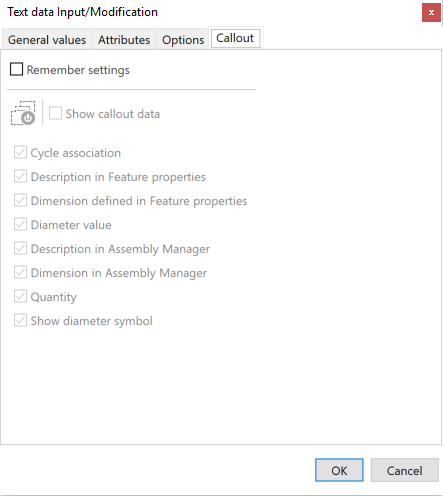
Task: Enable the Remember settings checkbox
Action: (16, 70)
